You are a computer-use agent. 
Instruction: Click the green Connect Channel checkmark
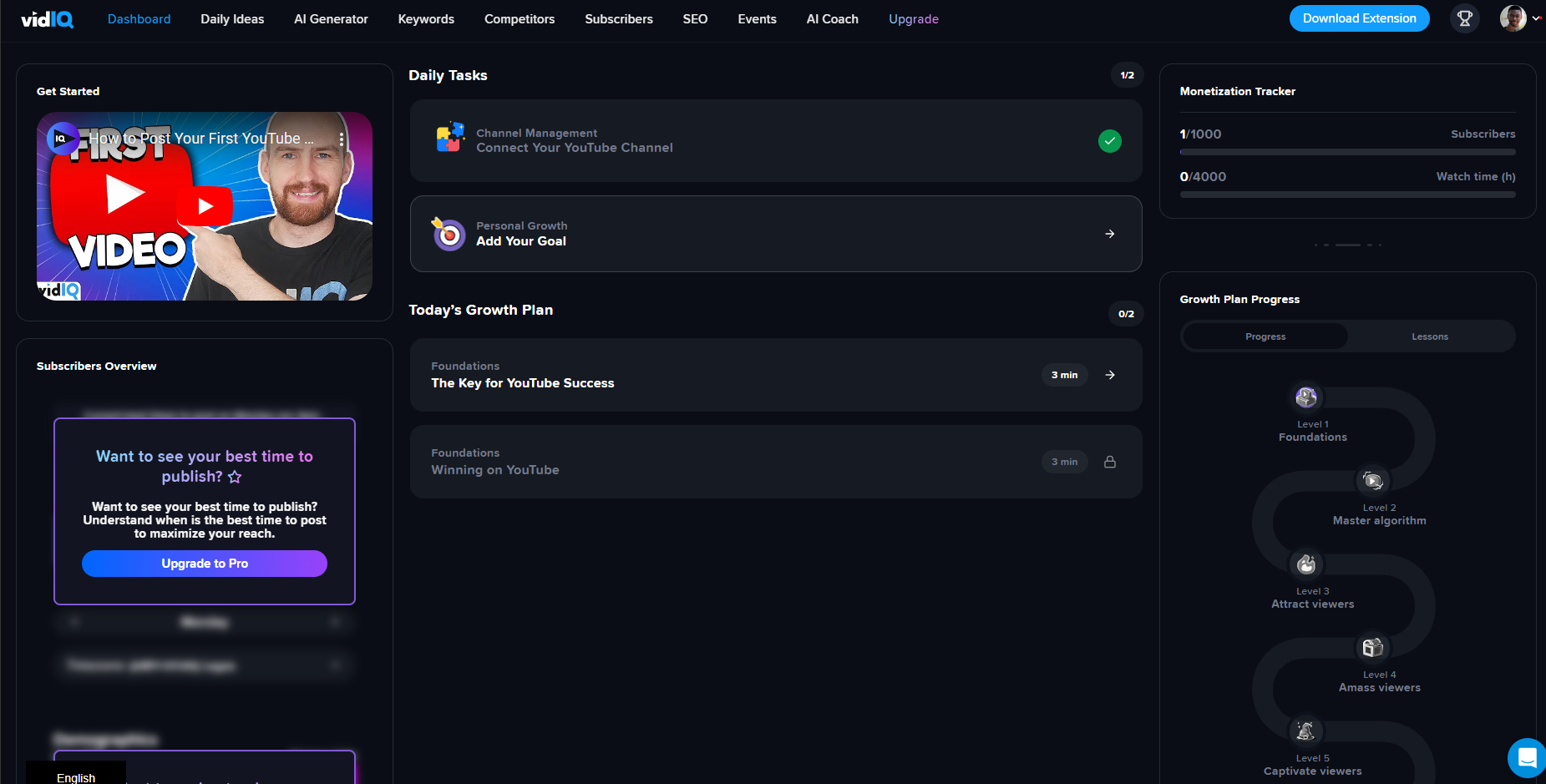coord(1109,141)
